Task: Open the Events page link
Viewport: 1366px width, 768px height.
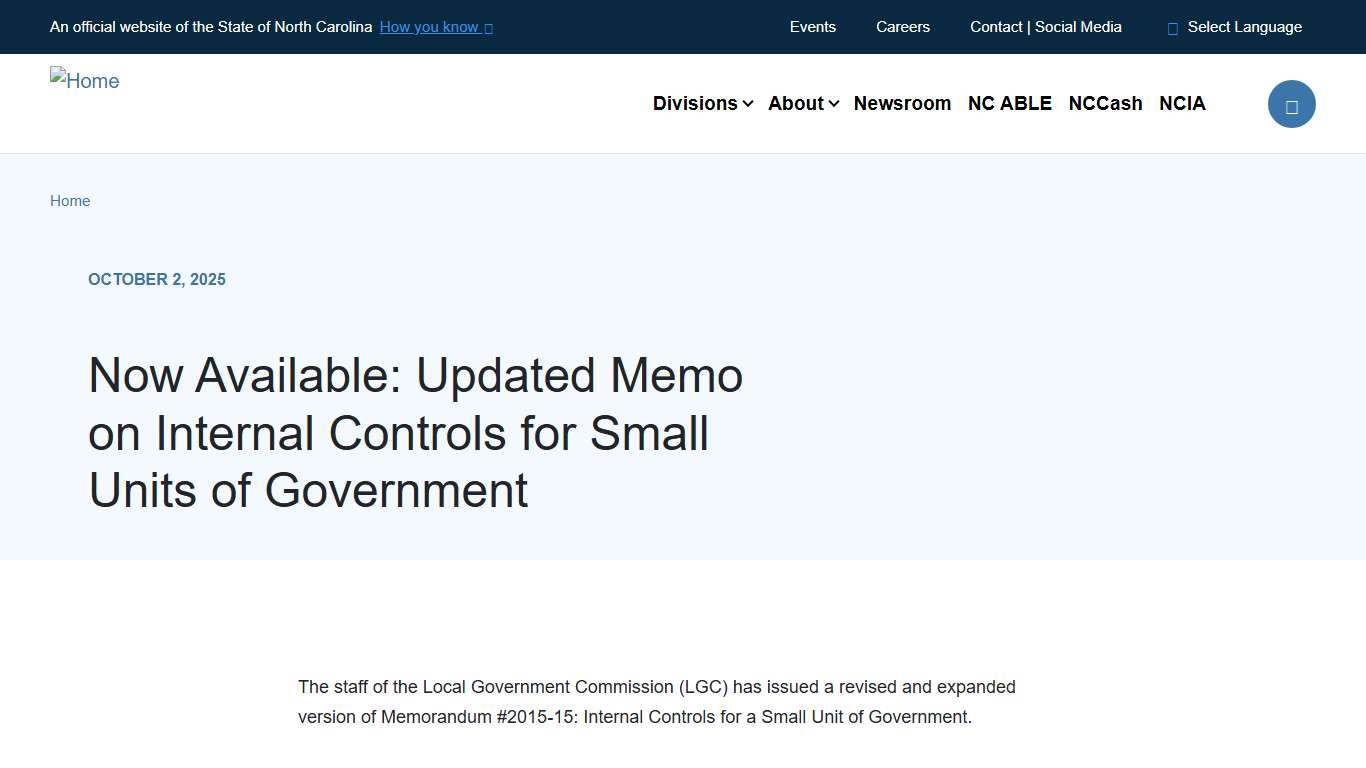Action: coord(812,27)
